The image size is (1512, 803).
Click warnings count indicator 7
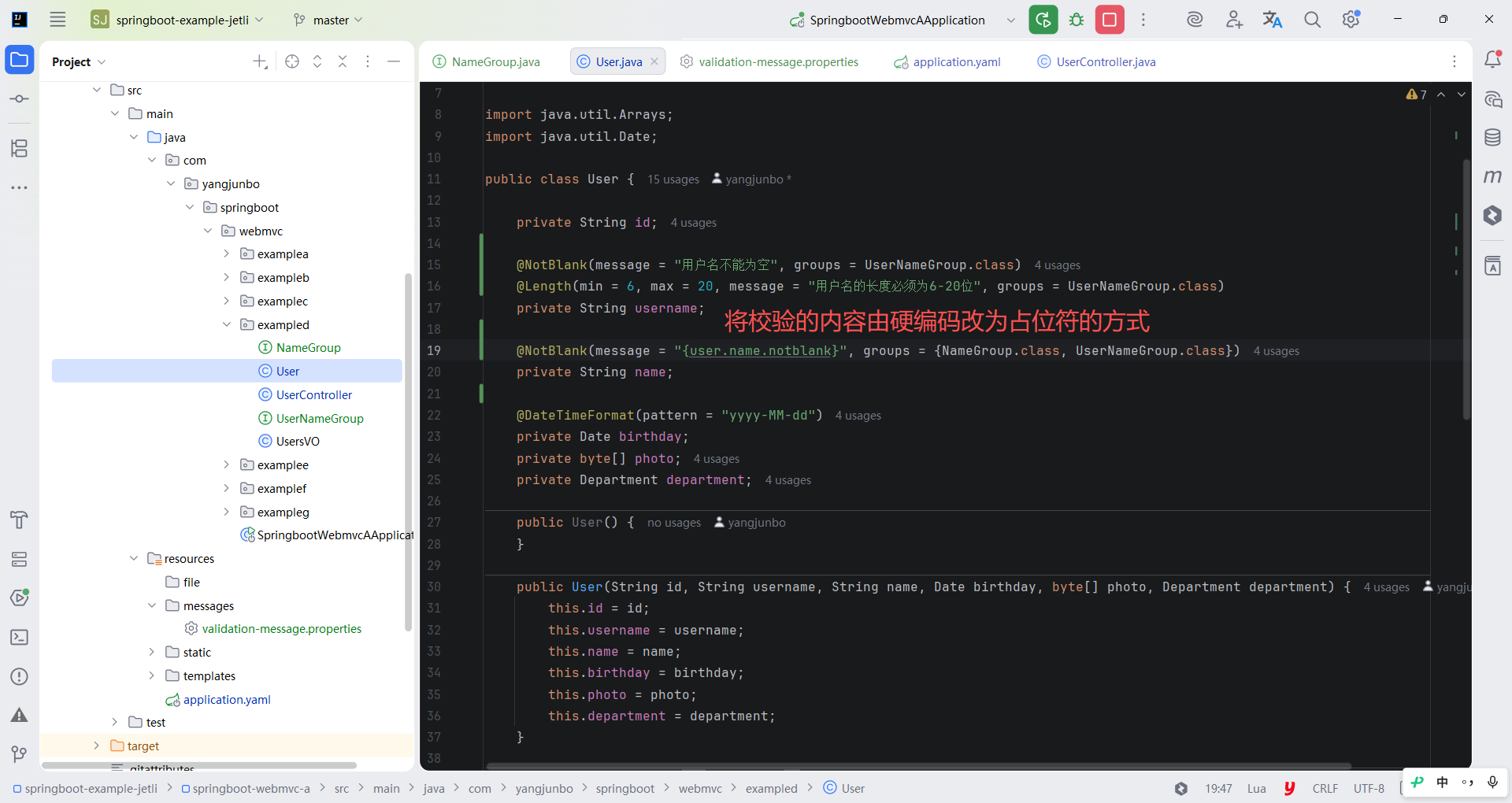coord(1417,94)
